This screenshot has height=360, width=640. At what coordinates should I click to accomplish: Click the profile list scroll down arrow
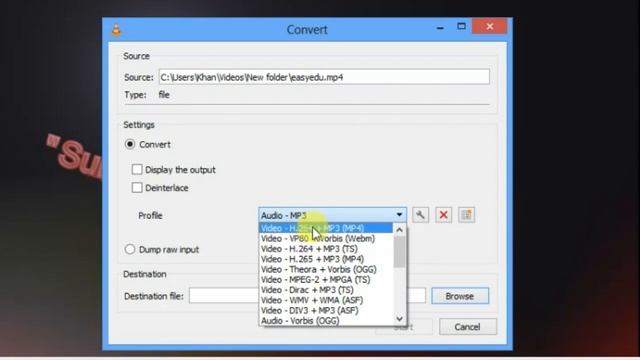(x=400, y=319)
